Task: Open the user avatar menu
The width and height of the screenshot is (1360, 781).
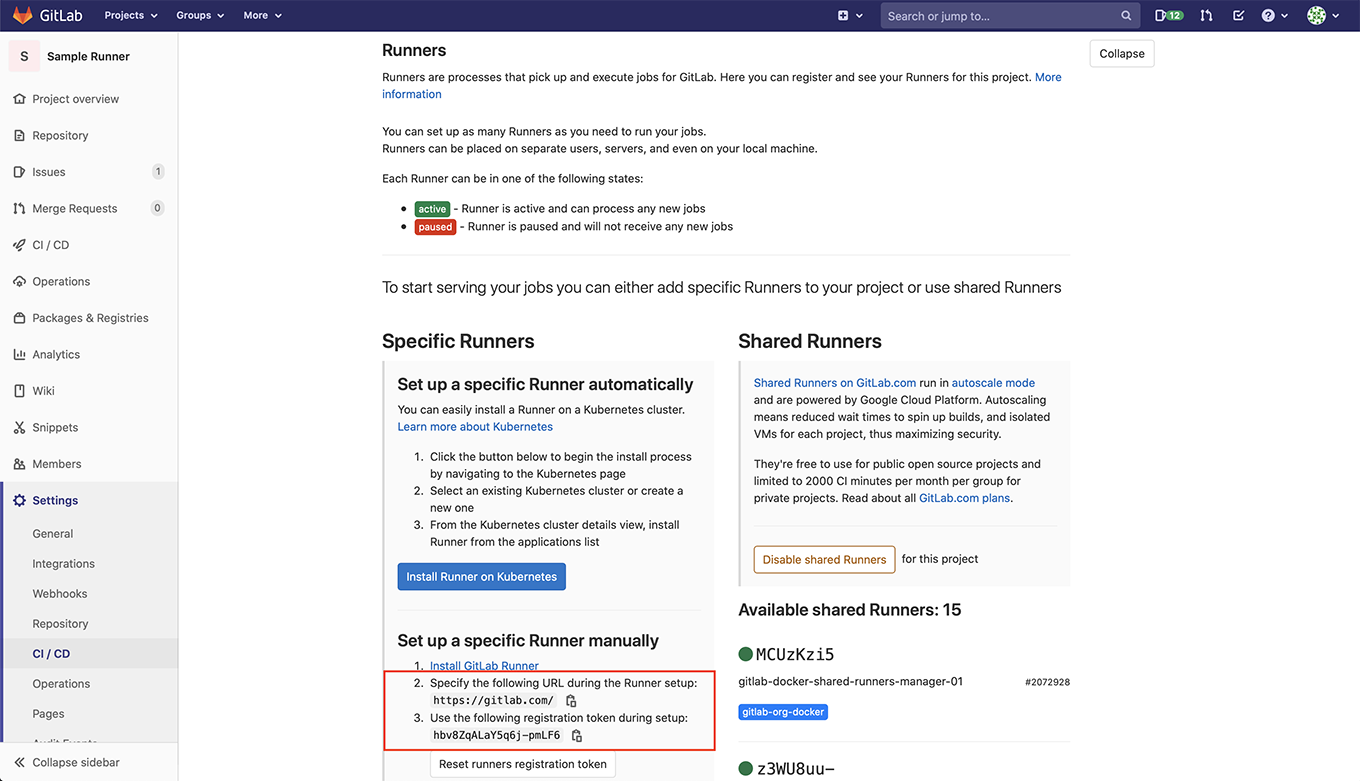Action: pos(1322,15)
